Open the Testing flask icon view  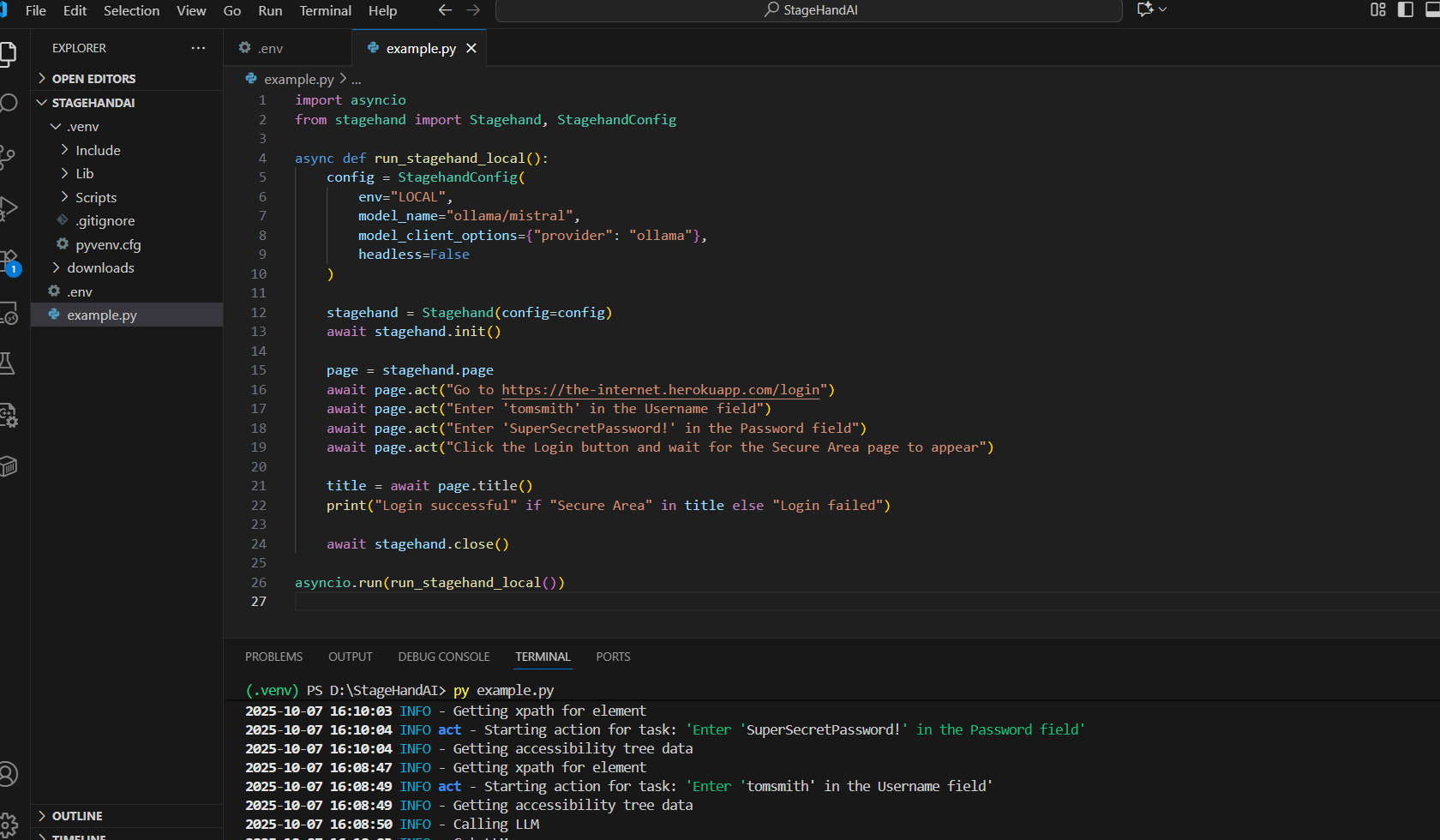click(x=9, y=363)
